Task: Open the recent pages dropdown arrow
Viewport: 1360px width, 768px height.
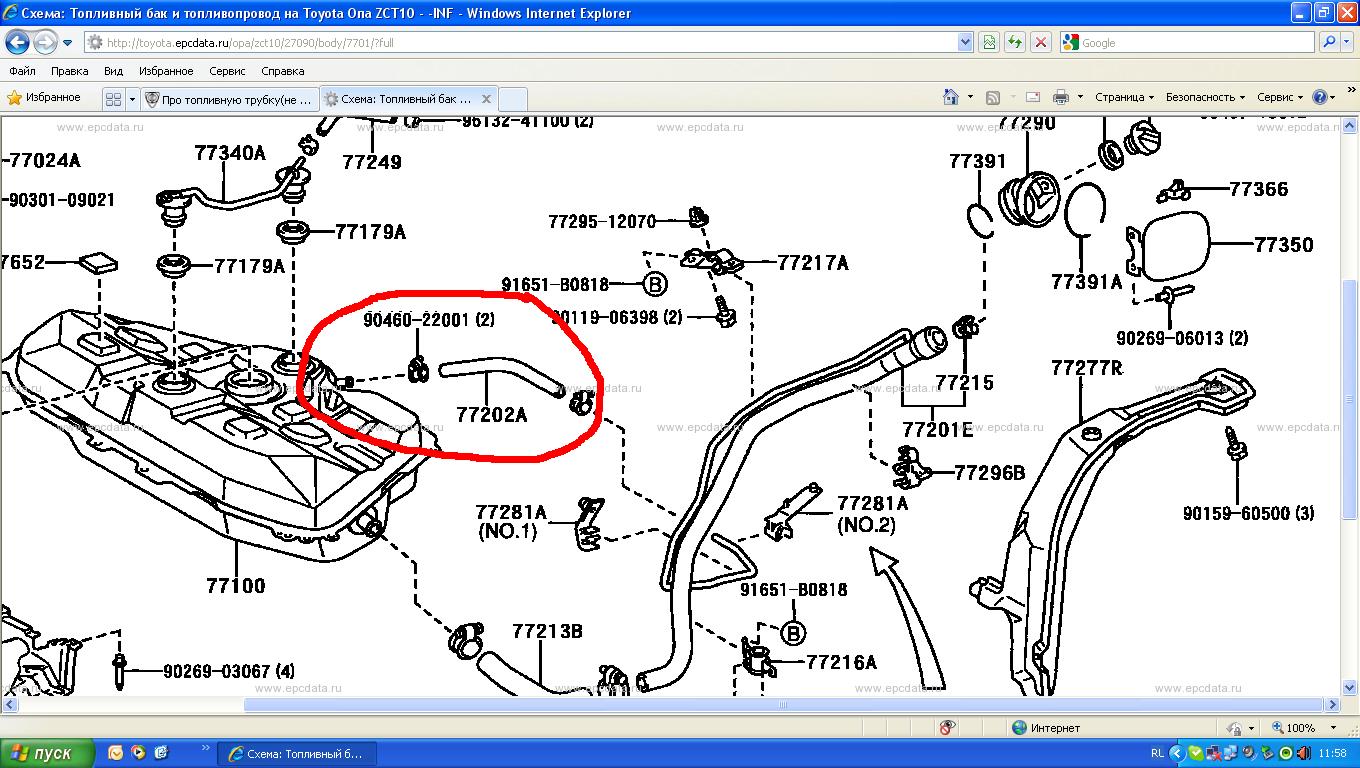Action: click(x=67, y=43)
